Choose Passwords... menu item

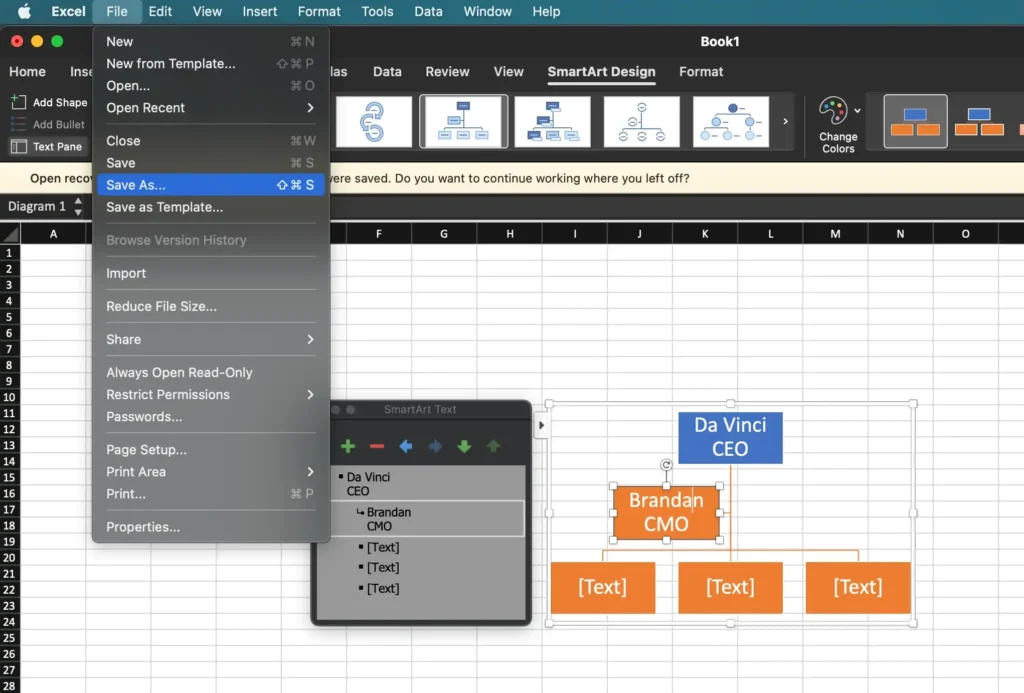(x=210, y=417)
